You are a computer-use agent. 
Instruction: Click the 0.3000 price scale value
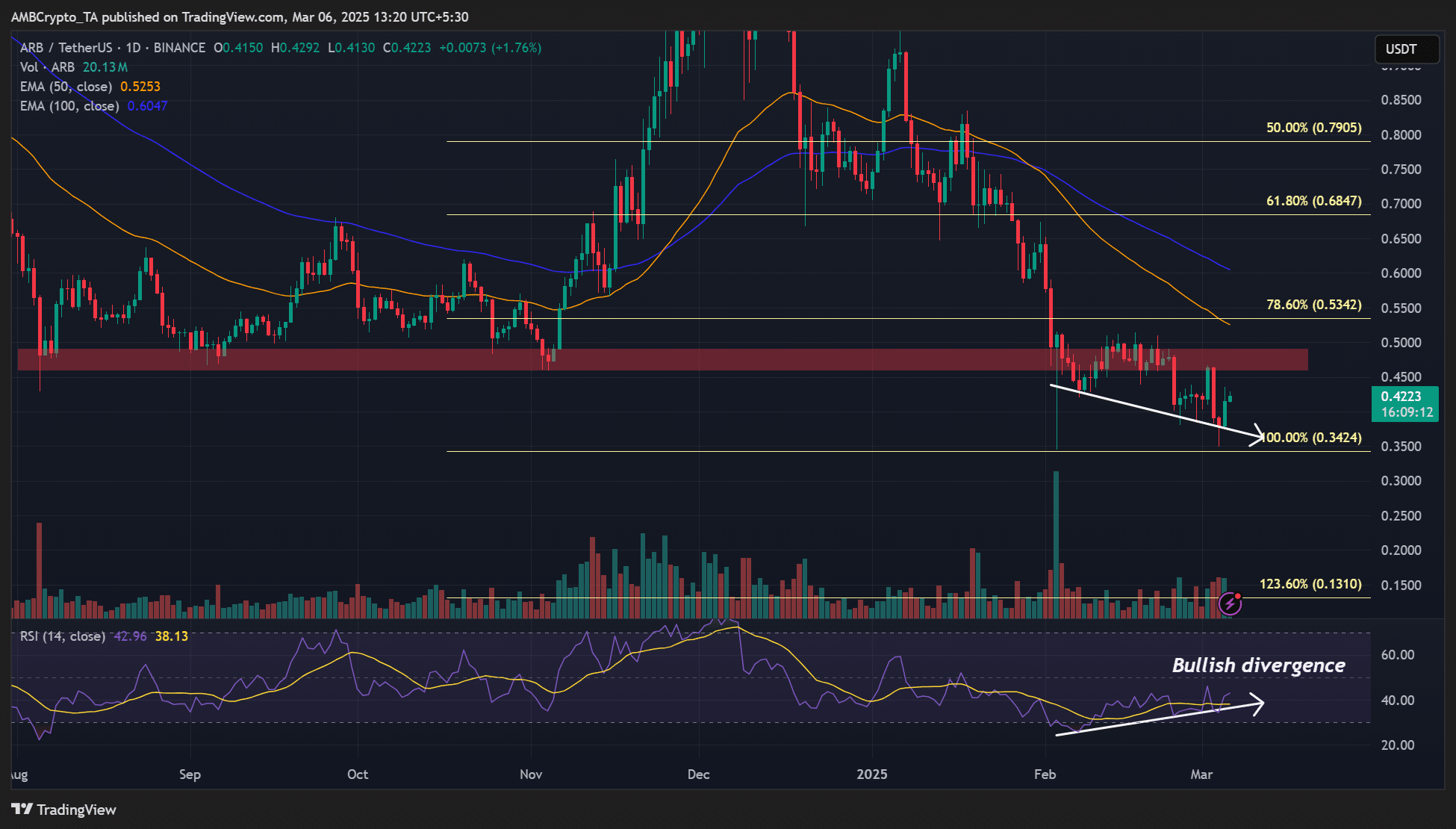(1401, 481)
